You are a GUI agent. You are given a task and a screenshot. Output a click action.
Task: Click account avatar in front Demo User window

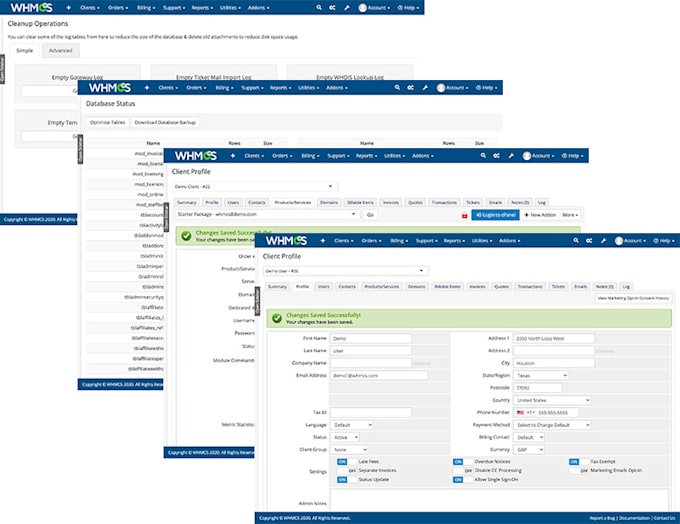point(619,241)
